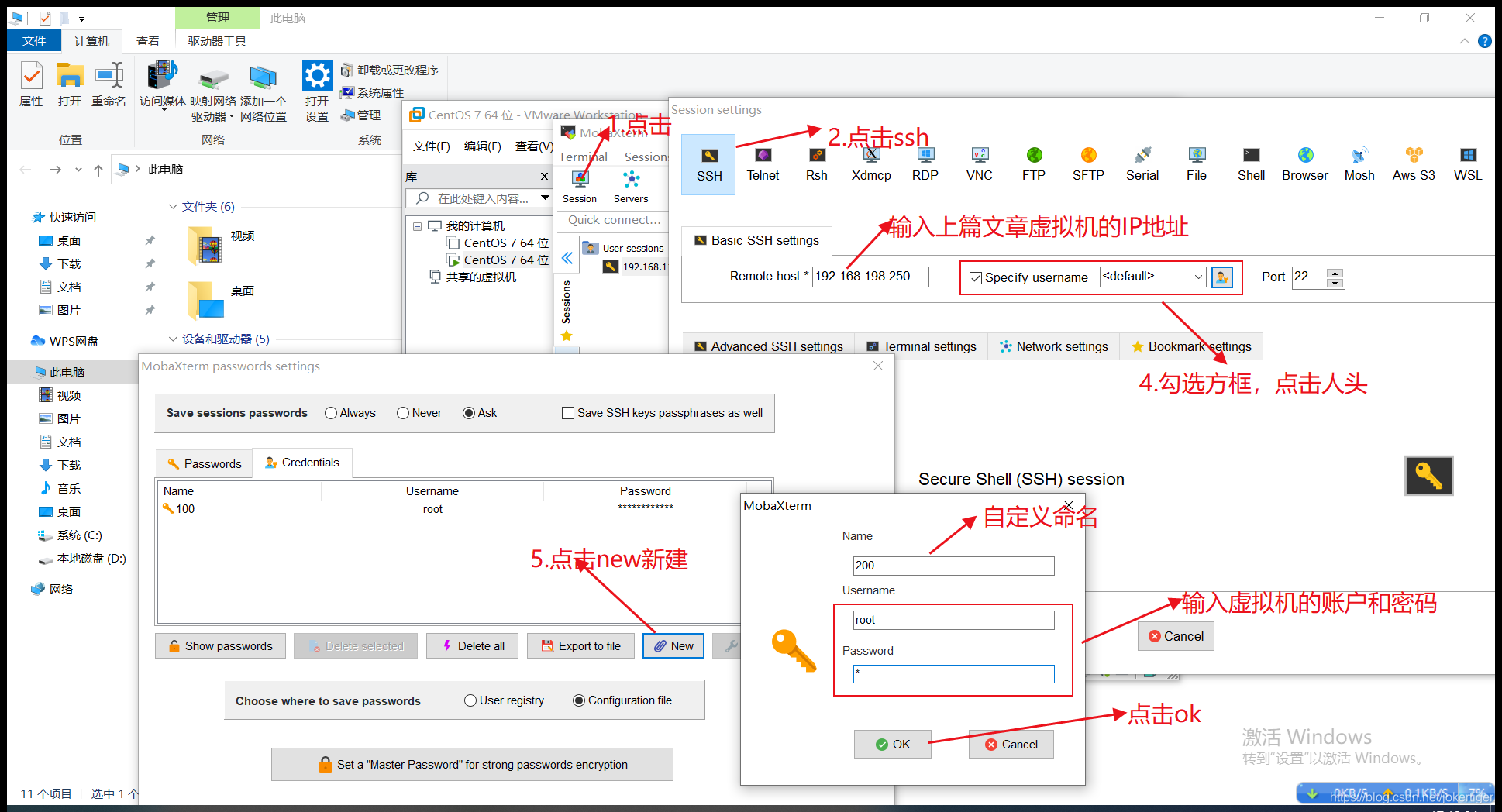Open quick access toolbar customize dropdown
The height and width of the screenshot is (812, 1502).
(x=81, y=19)
